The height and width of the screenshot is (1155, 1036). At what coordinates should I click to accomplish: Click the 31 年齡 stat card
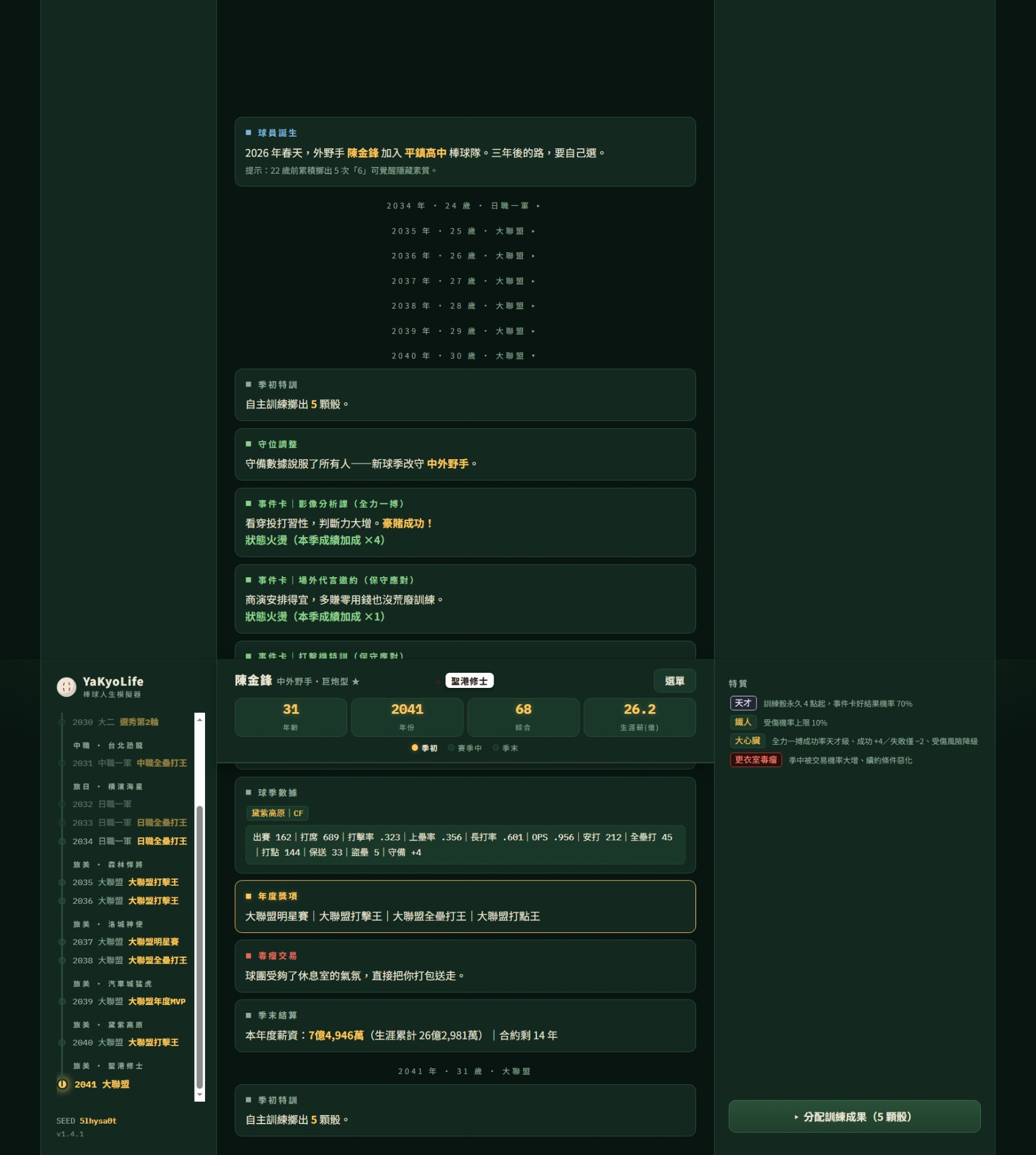coord(290,717)
